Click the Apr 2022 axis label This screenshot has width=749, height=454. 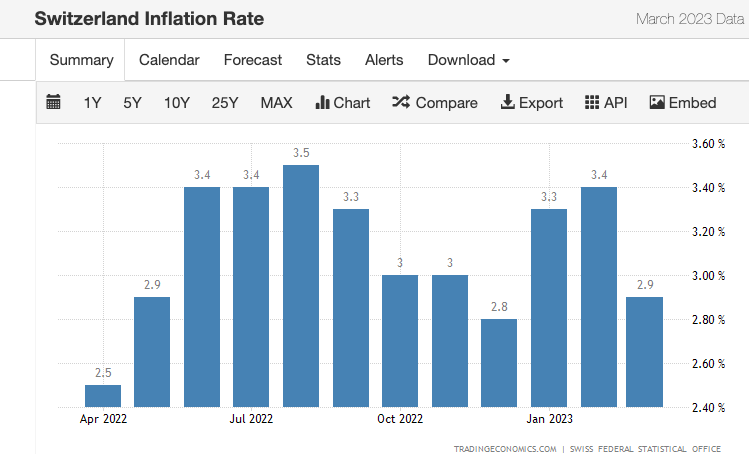pos(103,419)
